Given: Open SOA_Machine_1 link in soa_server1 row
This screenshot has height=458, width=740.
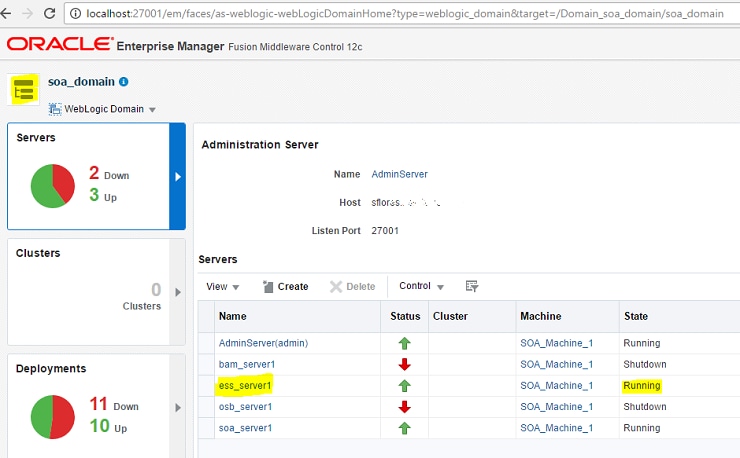Looking at the screenshot, I should coord(556,428).
